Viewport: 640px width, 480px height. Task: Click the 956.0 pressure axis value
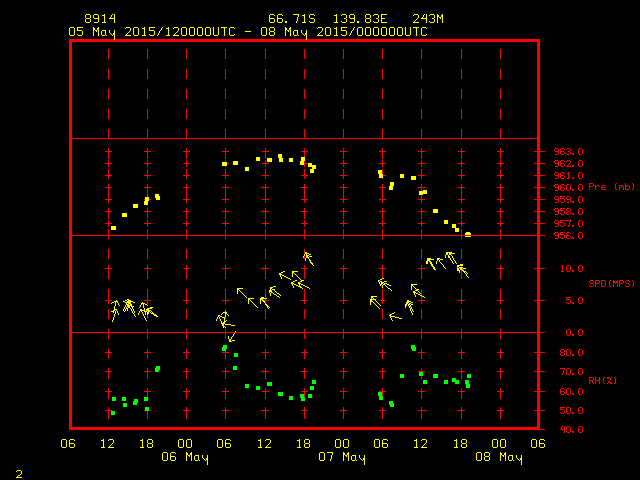(567, 236)
